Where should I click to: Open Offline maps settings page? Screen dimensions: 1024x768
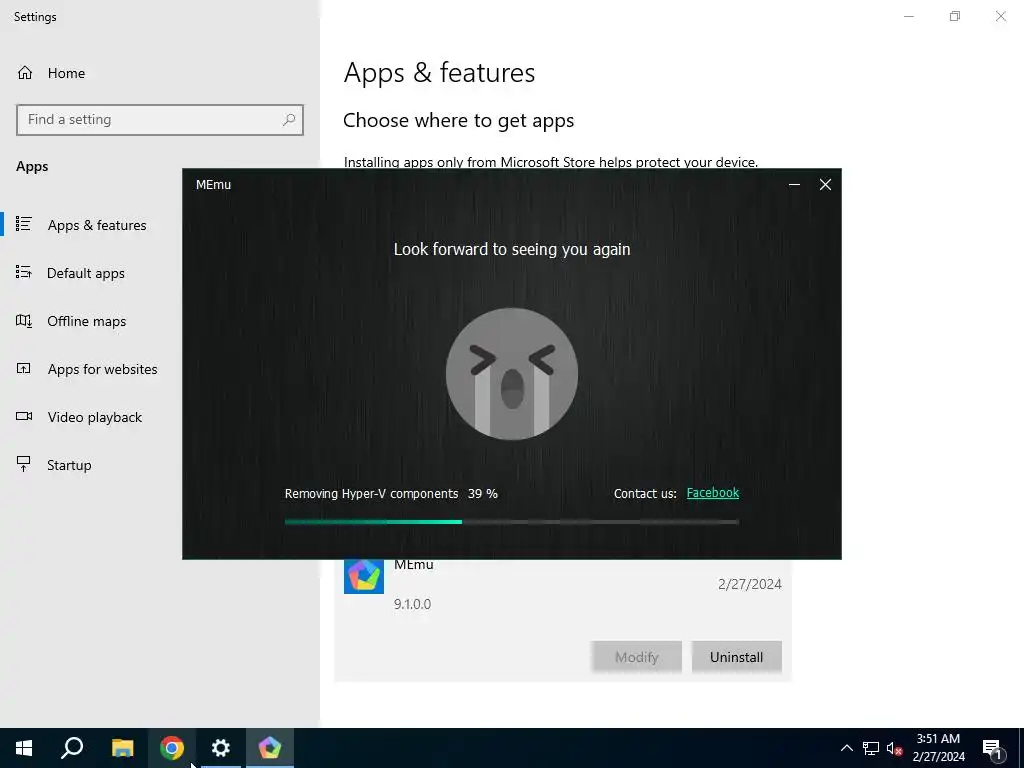pyautogui.click(x=86, y=321)
